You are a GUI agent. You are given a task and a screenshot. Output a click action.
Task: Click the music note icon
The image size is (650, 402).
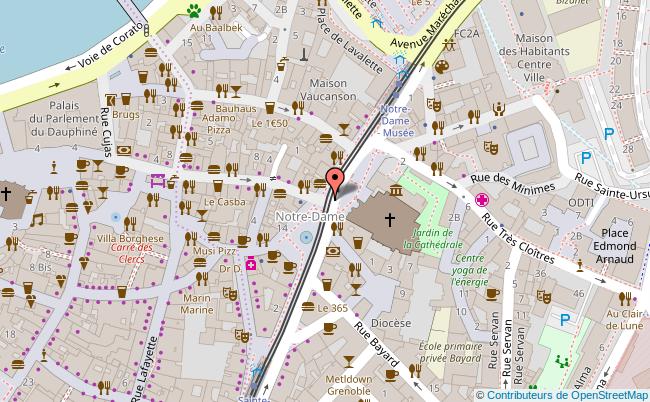click(37, 219)
